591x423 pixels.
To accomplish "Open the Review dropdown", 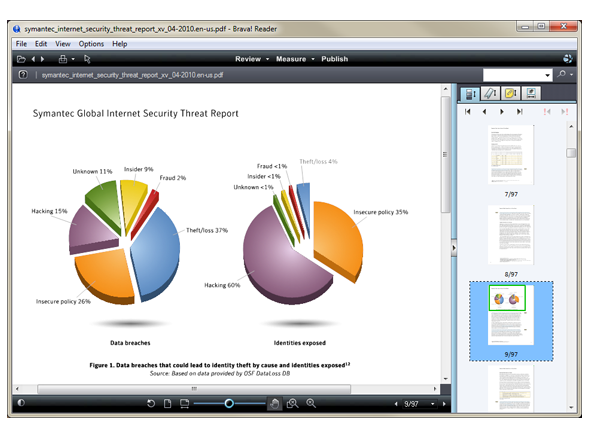I will tap(252, 59).
